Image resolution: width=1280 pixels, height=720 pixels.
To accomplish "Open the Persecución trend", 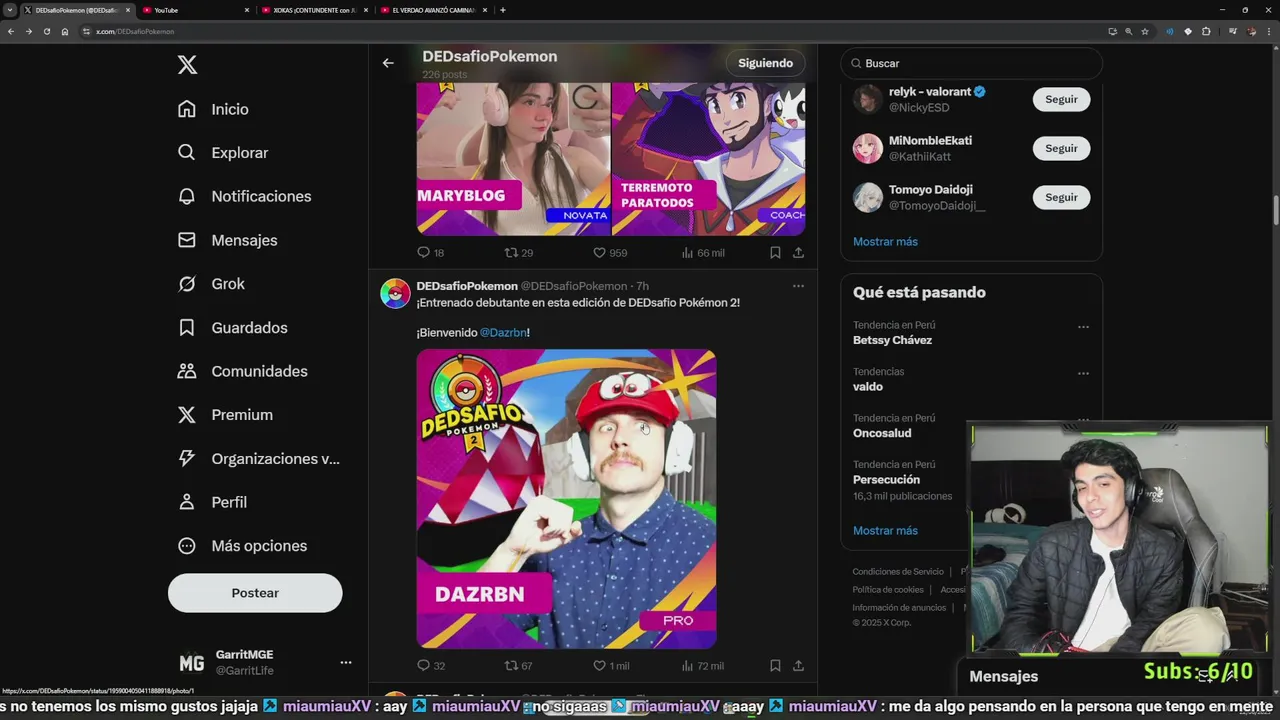I will pos(886,480).
